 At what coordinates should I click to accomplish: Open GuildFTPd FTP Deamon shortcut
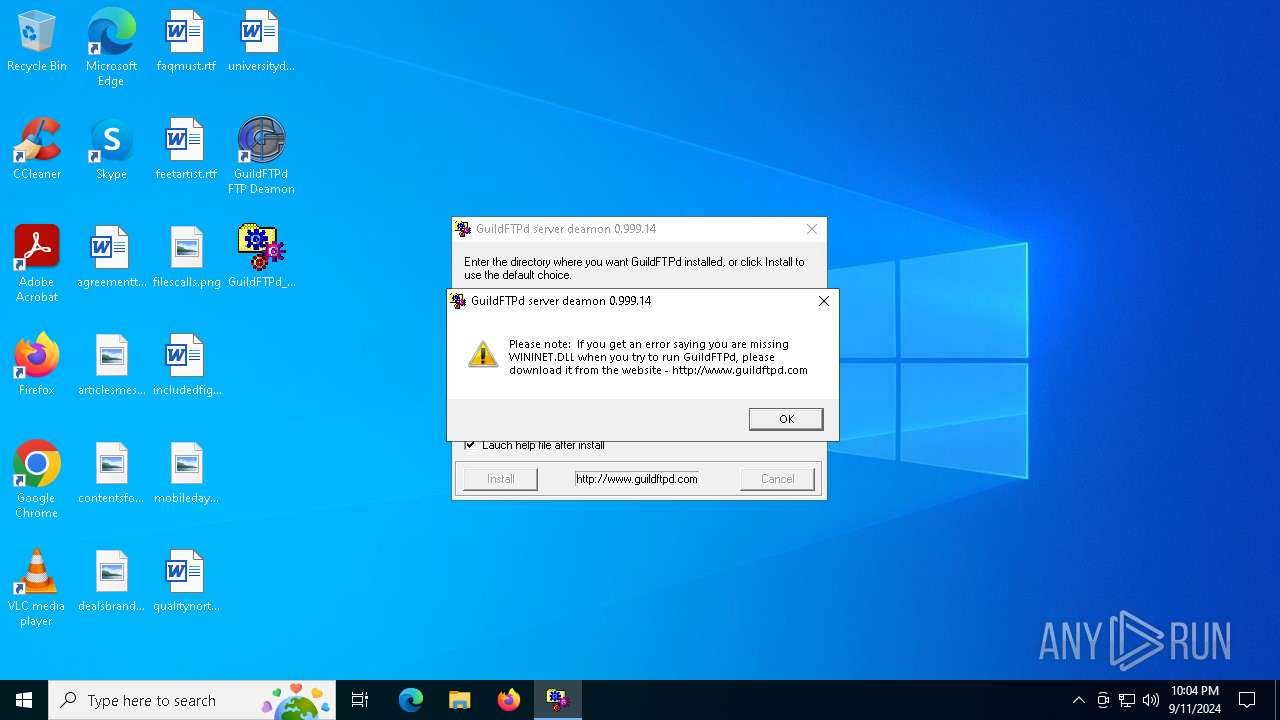[261, 155]
